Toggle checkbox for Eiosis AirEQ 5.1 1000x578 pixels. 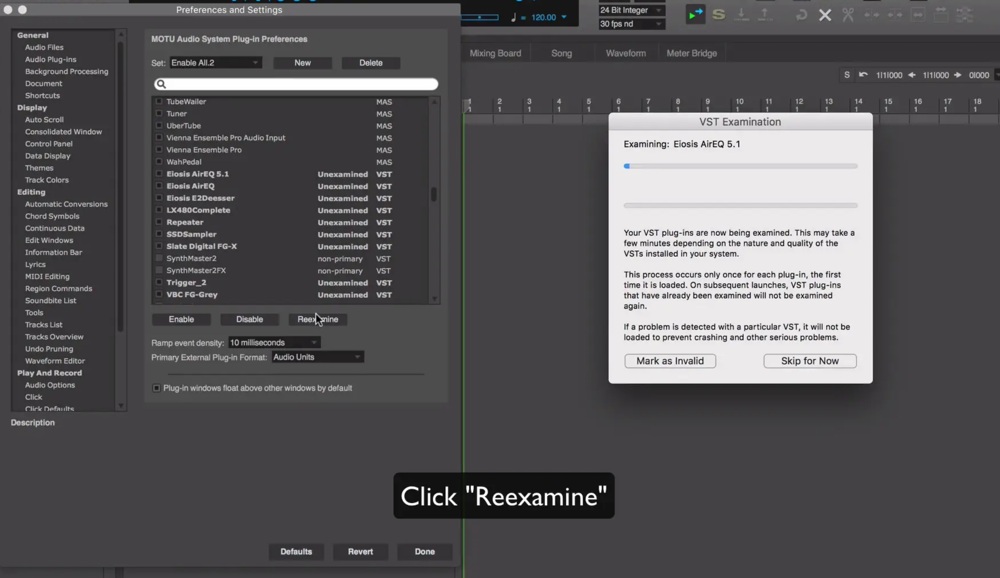(x=159, y=174)
